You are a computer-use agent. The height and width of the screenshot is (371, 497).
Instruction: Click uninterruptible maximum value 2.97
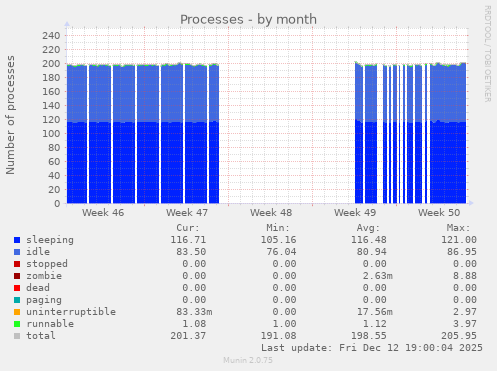465,312
